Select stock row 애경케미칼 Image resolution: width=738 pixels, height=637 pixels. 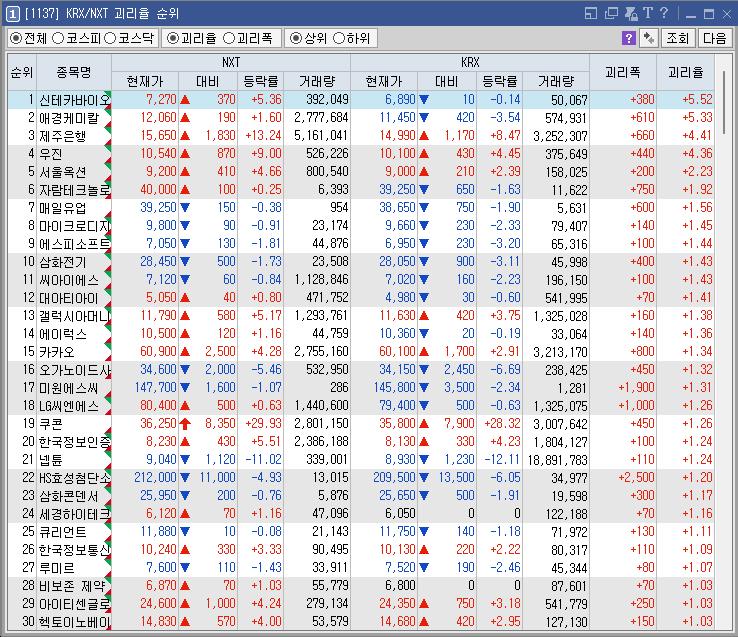[361, 118]
